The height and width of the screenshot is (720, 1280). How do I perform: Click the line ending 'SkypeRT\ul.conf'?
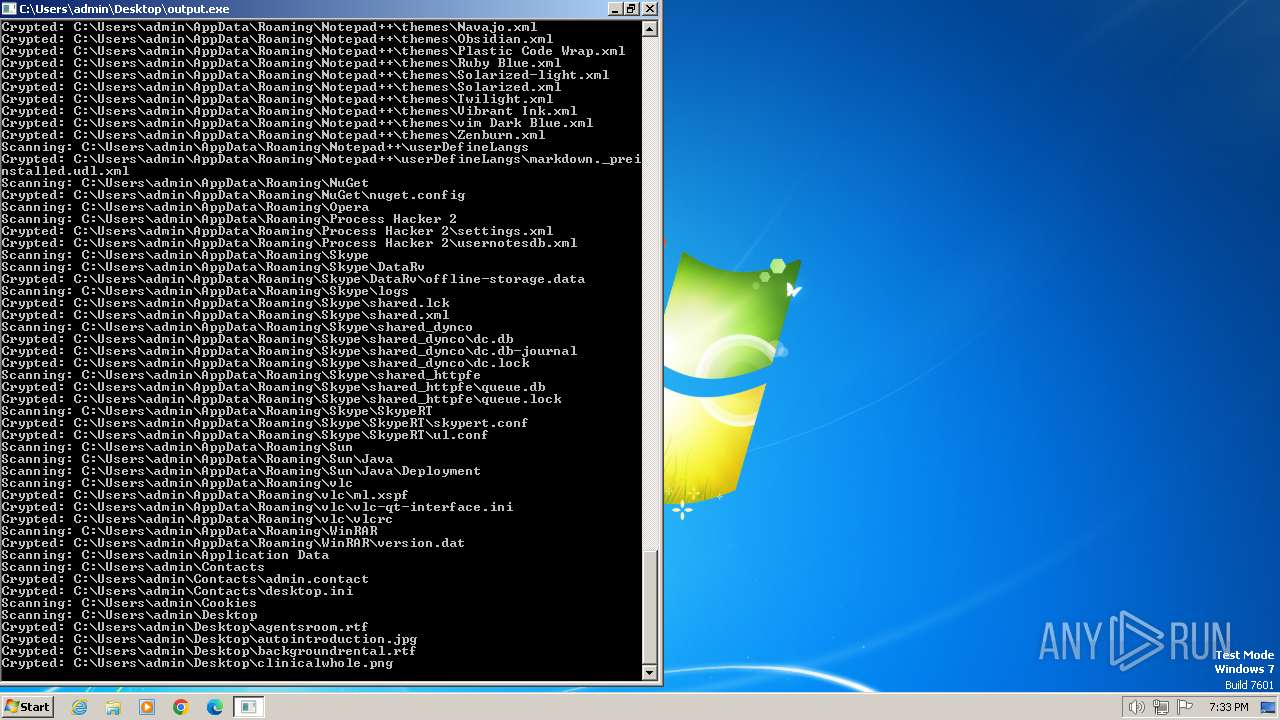(x=245, y=435)
